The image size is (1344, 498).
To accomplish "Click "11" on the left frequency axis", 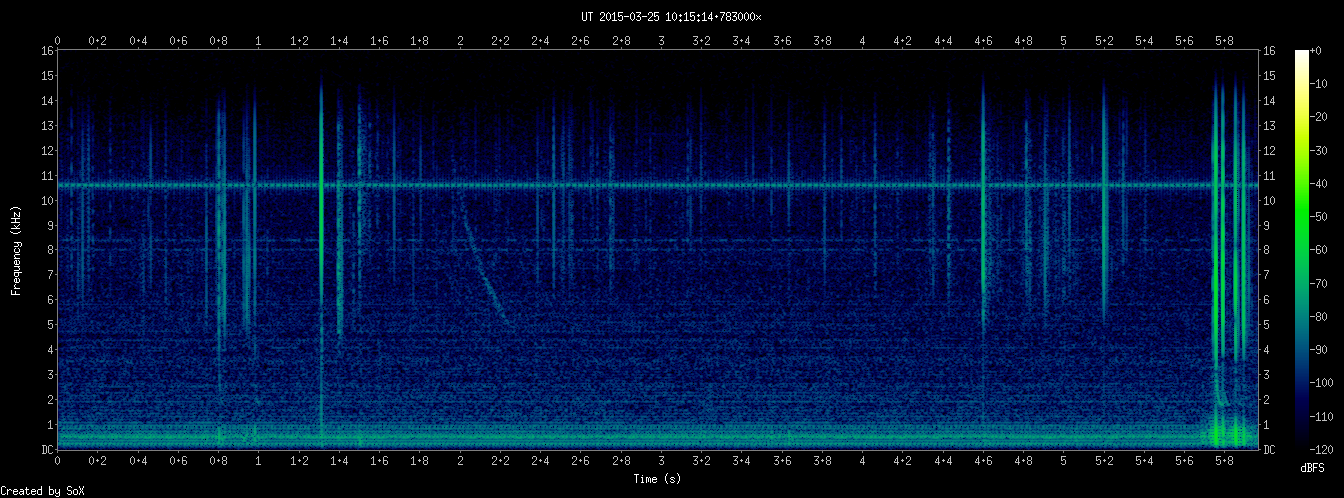I will click(47, 176).
